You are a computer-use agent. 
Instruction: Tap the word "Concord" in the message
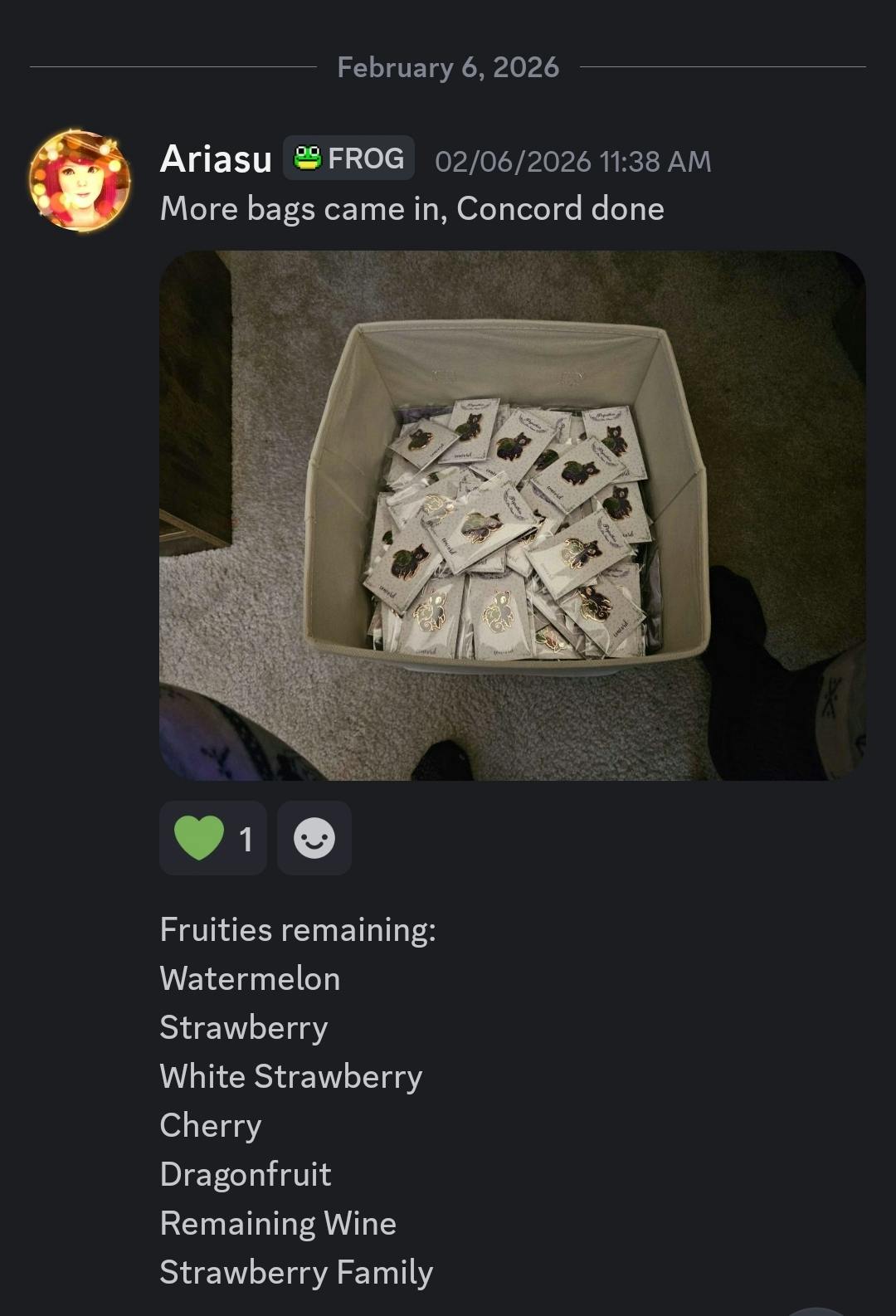[519, 209]
